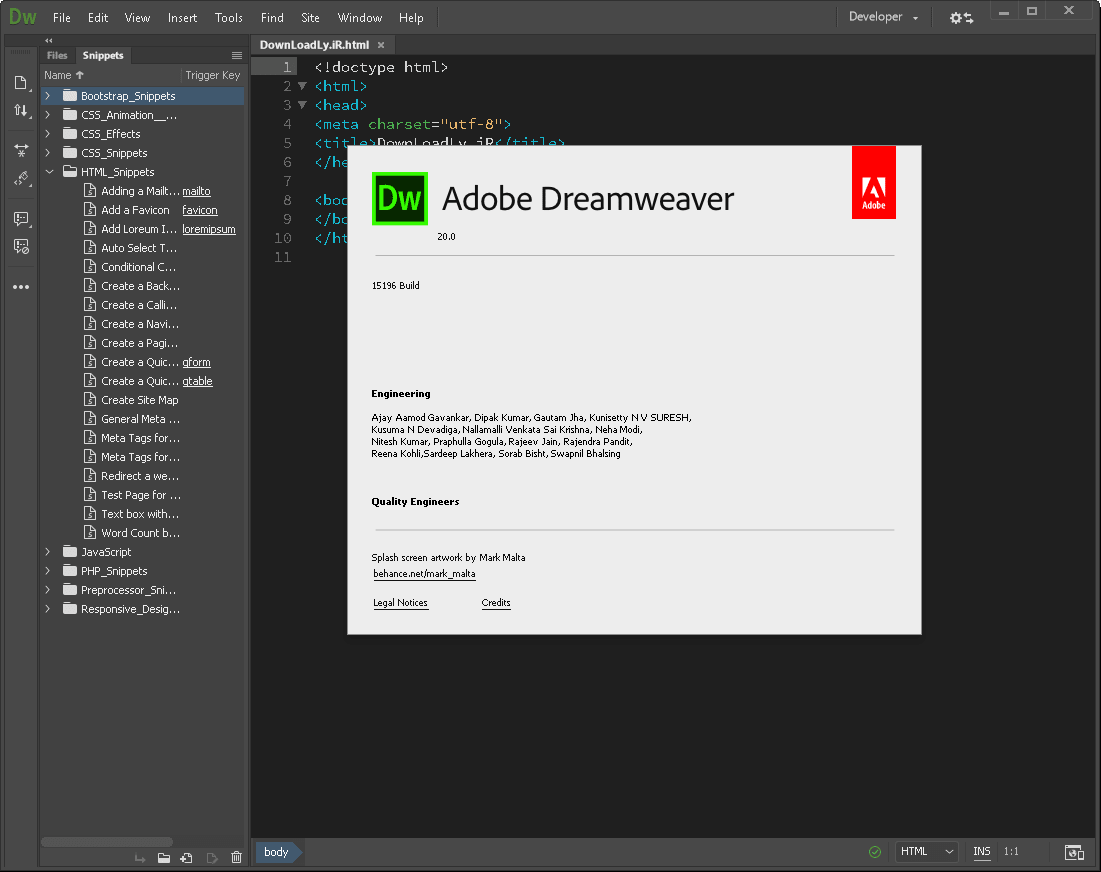This screenshot has height=872, width=1101.
Task: Switch to the Files tab
Action: coord(57,55)
